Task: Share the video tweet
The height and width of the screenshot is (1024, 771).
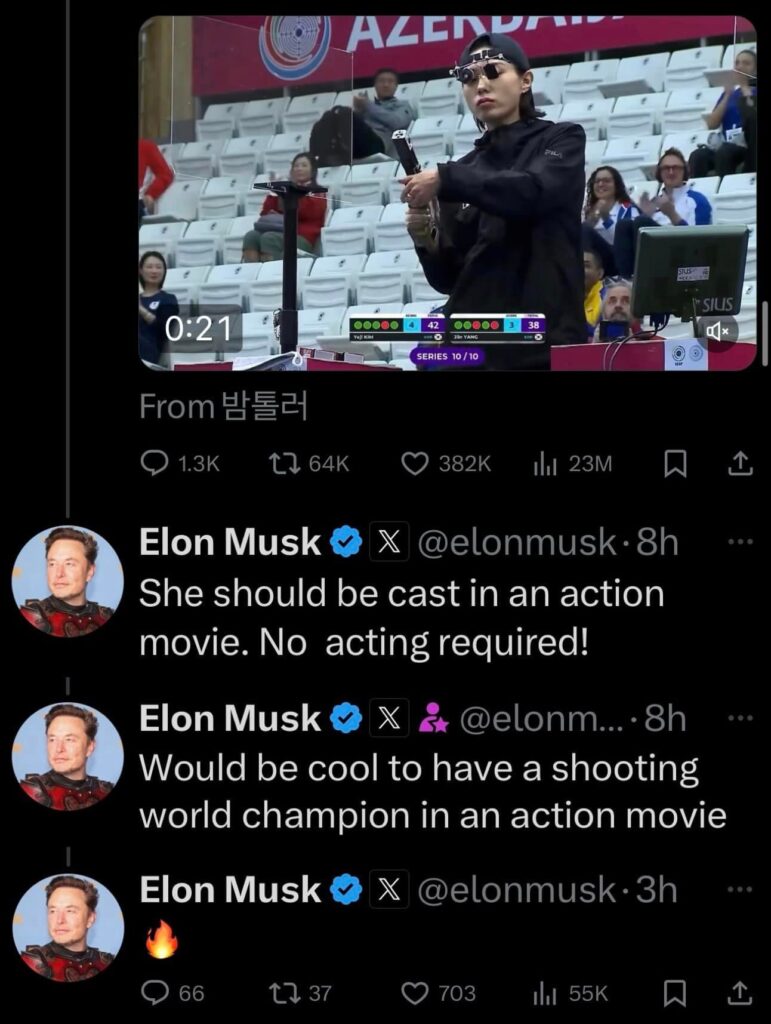Action: (739, 463)
